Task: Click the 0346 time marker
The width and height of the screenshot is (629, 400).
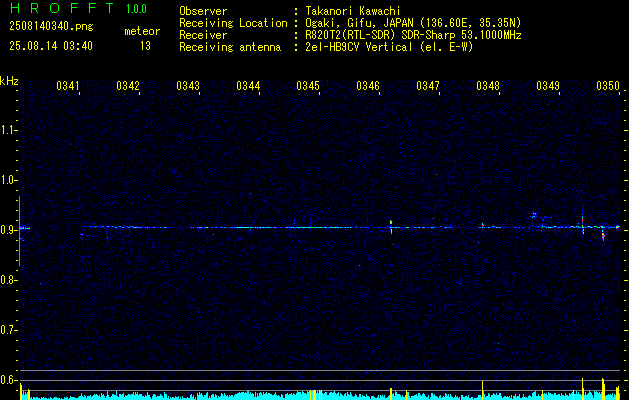Action: tap(368, 85)
